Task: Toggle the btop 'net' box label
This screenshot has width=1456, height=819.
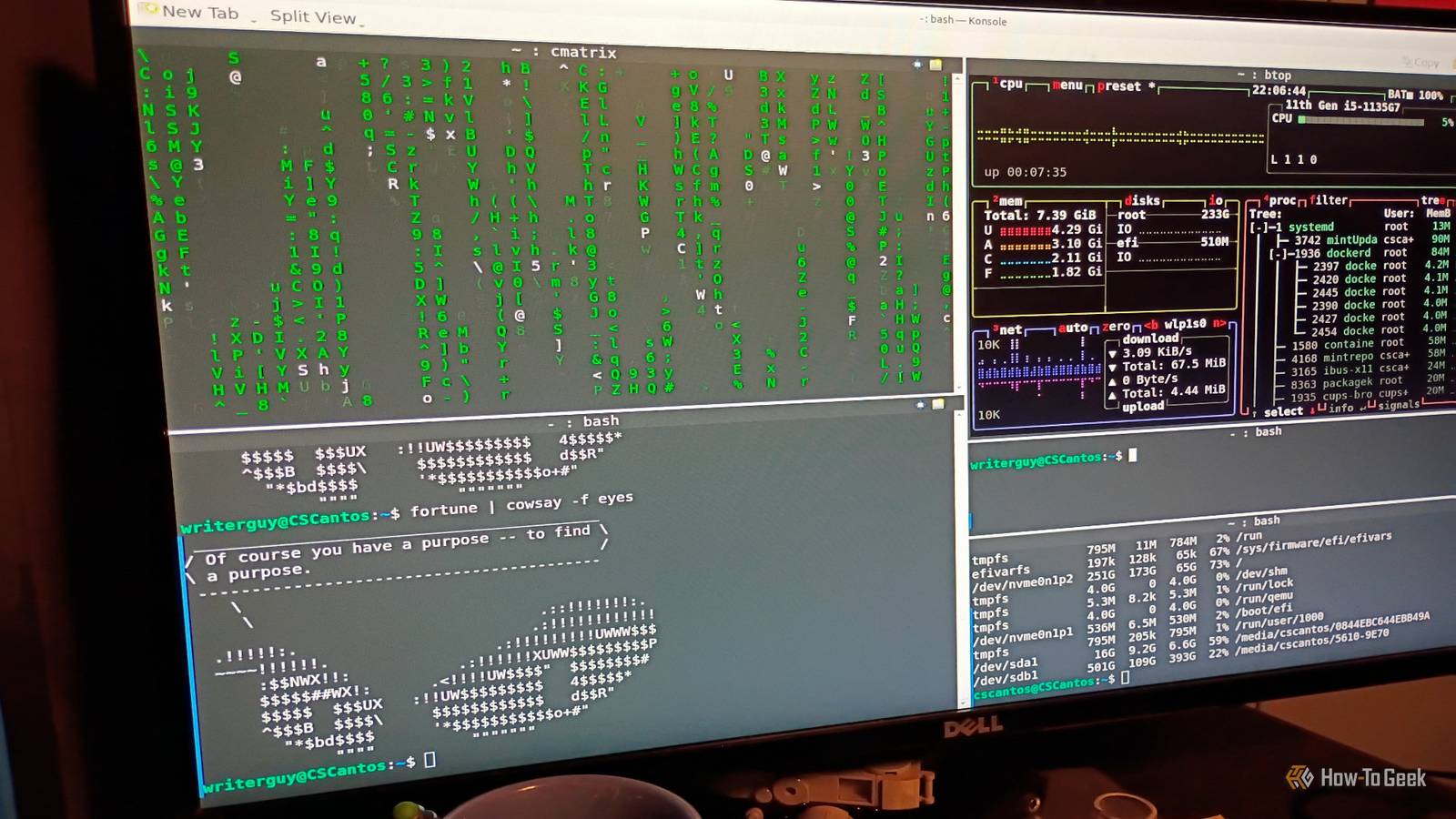Action: pyautogui.click(x=1007, y=329)
